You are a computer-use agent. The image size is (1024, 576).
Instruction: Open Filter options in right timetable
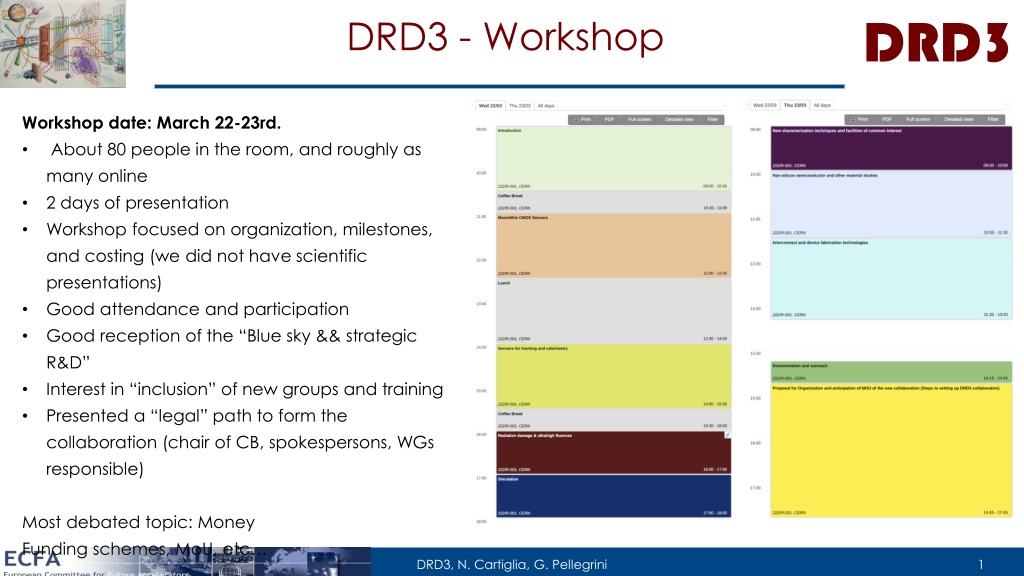(x=992, y=119)
